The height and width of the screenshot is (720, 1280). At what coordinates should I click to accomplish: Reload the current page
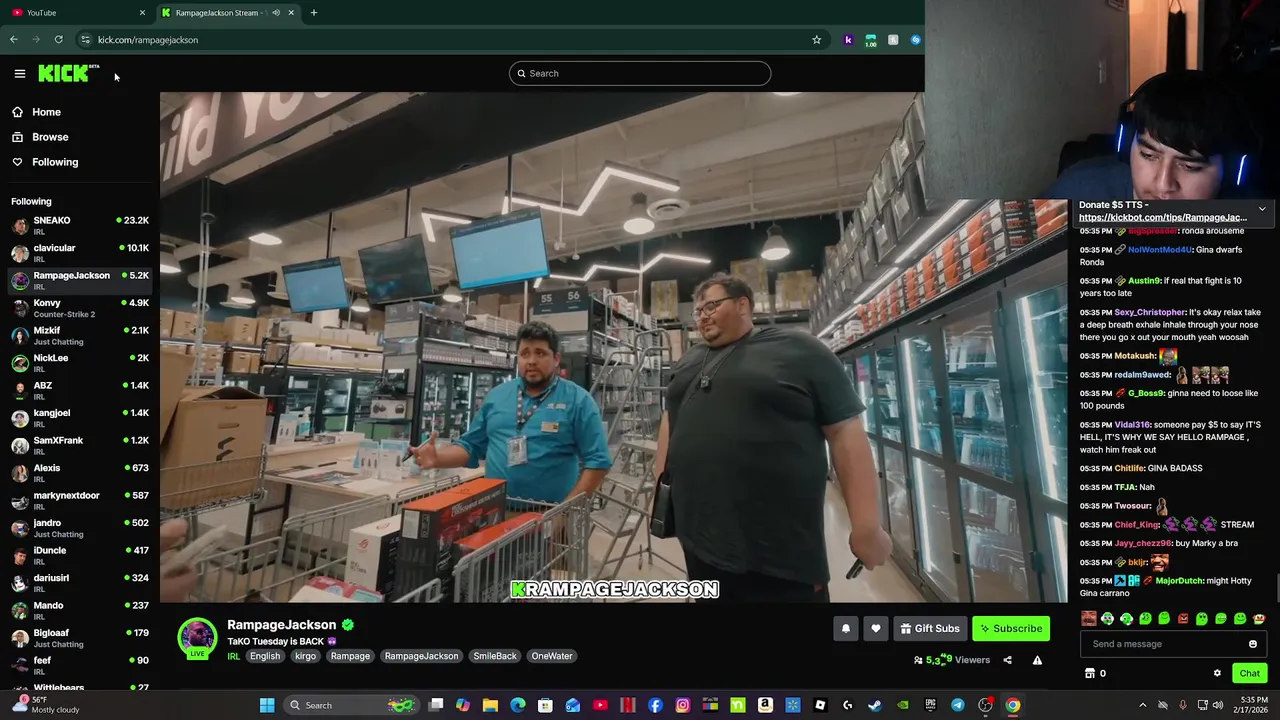[59, 40]
